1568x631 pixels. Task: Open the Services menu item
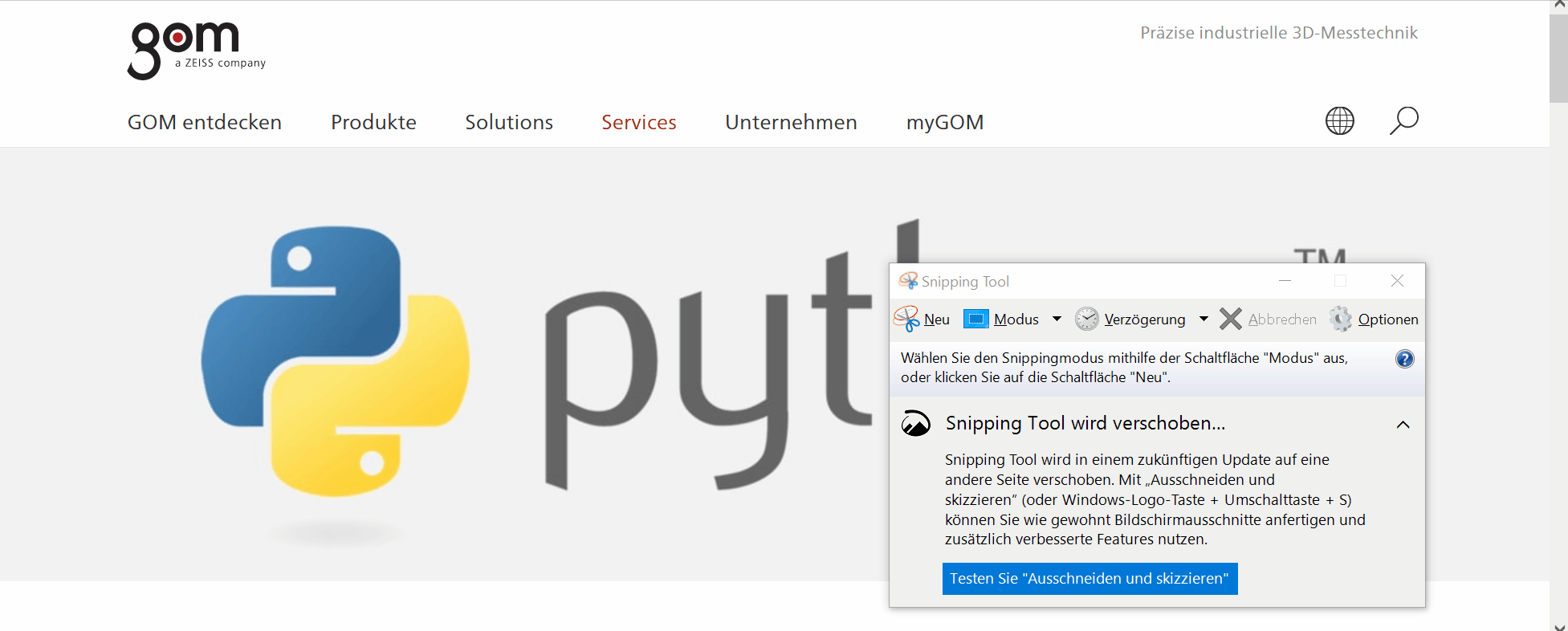pos(638,122)
